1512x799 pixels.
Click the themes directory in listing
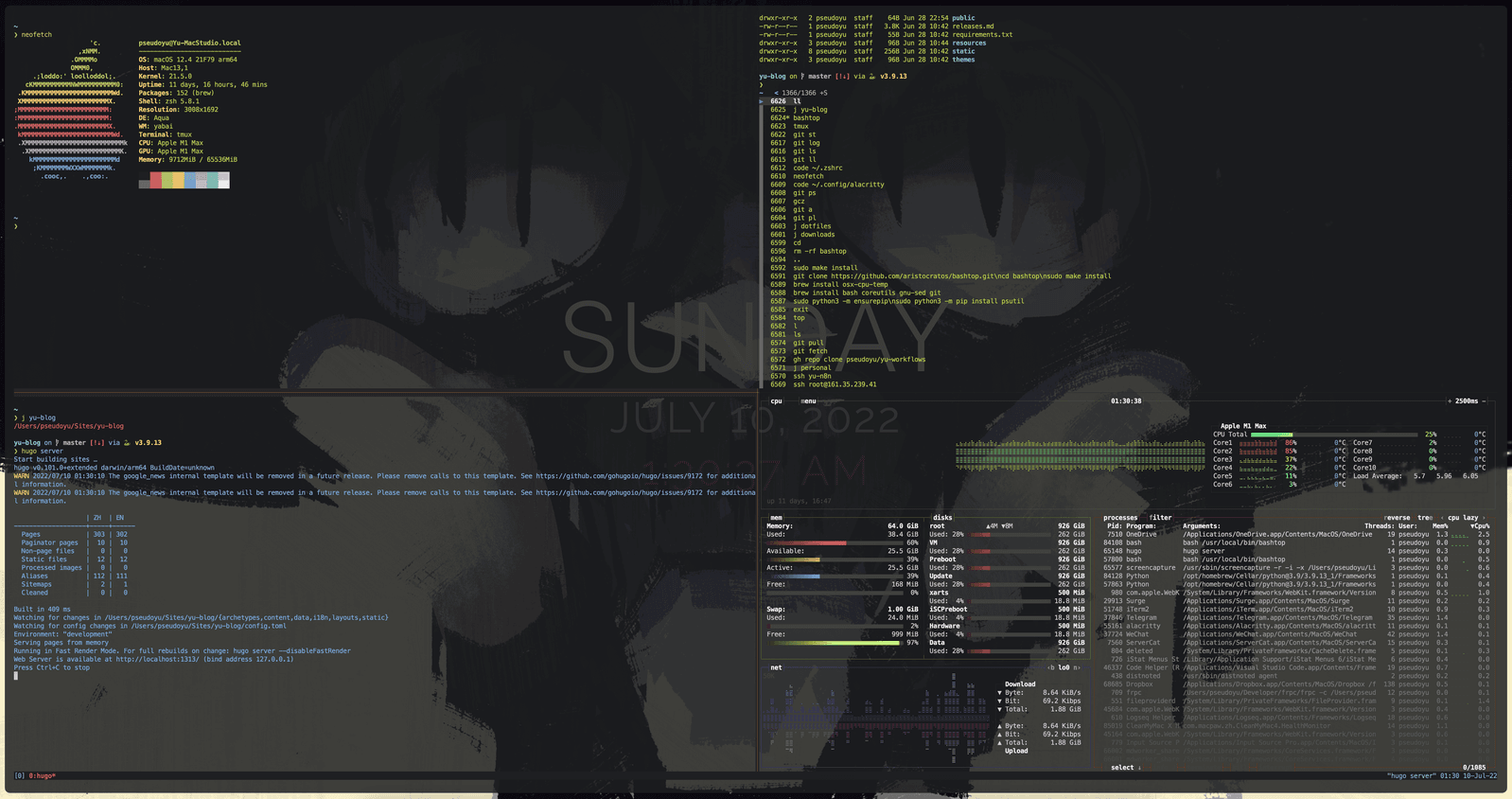[963, 60]
